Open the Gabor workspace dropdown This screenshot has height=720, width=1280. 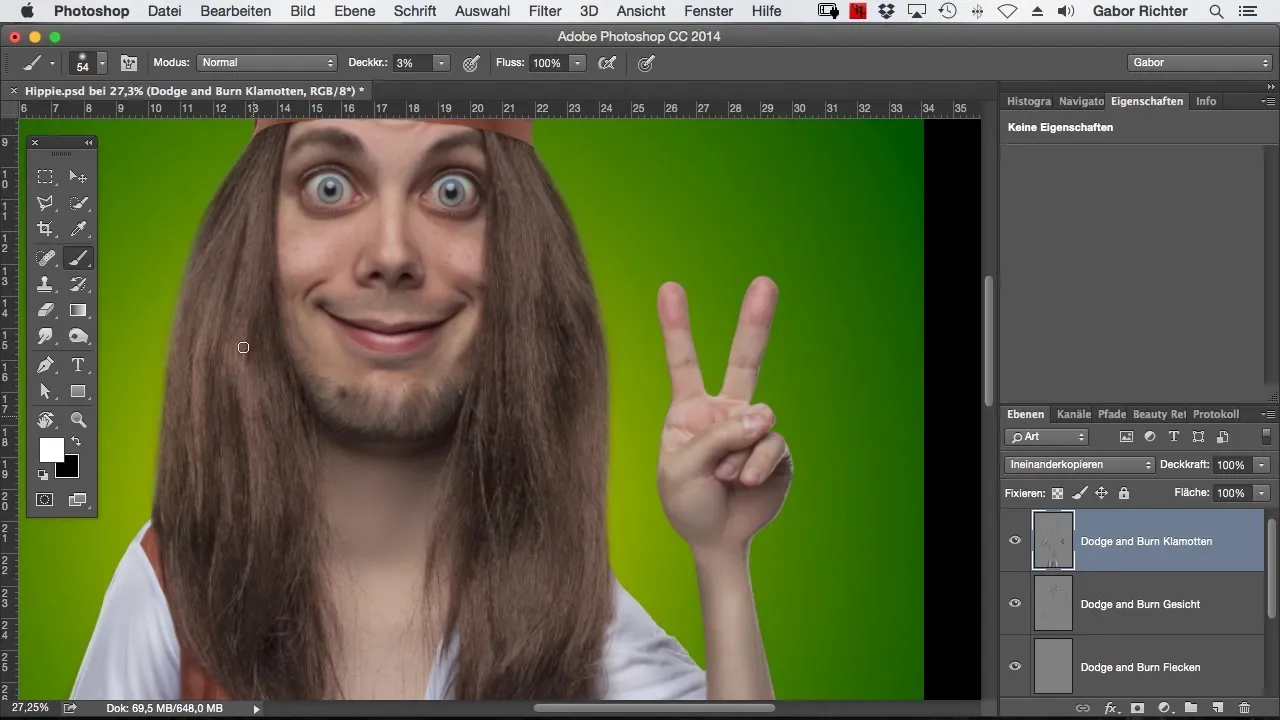point(1199,63)
